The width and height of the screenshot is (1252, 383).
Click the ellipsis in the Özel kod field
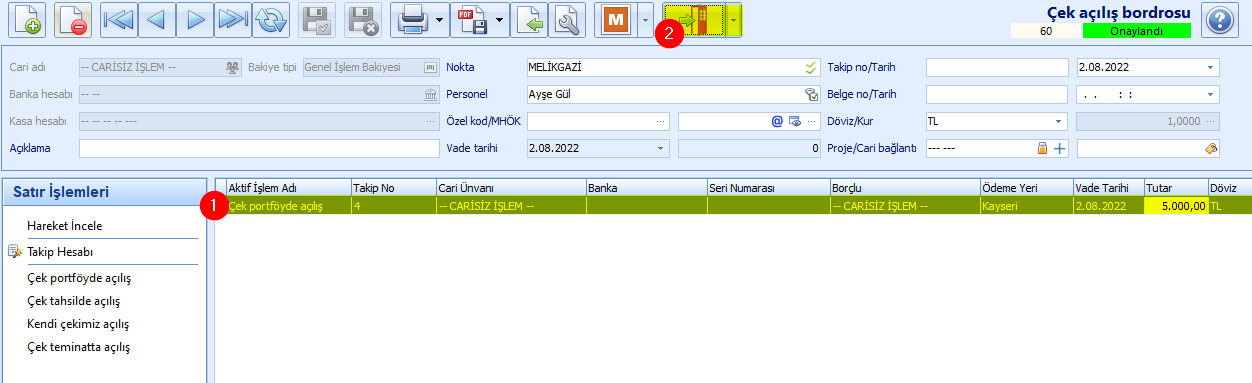tap(660, 121)
